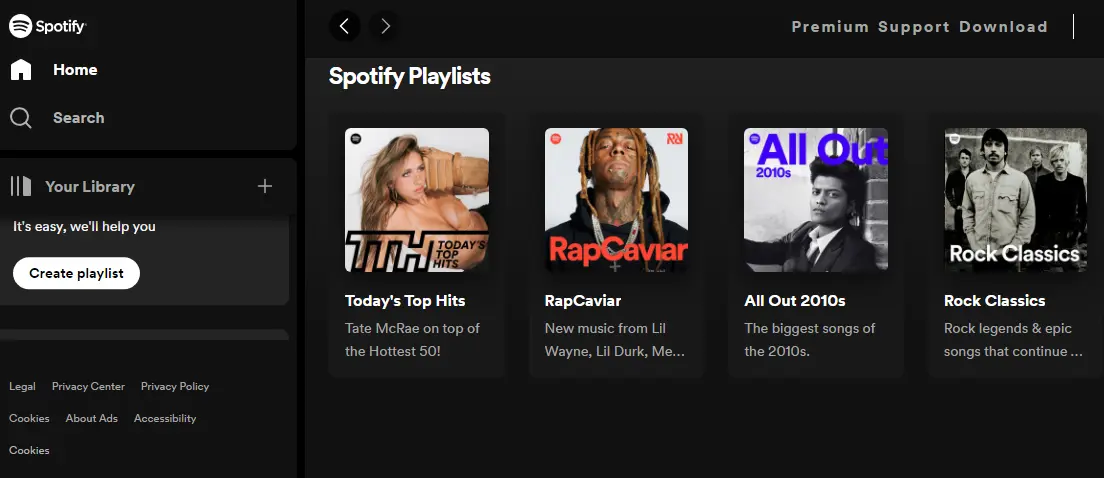The width and height of the screenshot is (1104, 478).
Task: Click the plus icon beside Your Library
Action: (x=265, y=186)
